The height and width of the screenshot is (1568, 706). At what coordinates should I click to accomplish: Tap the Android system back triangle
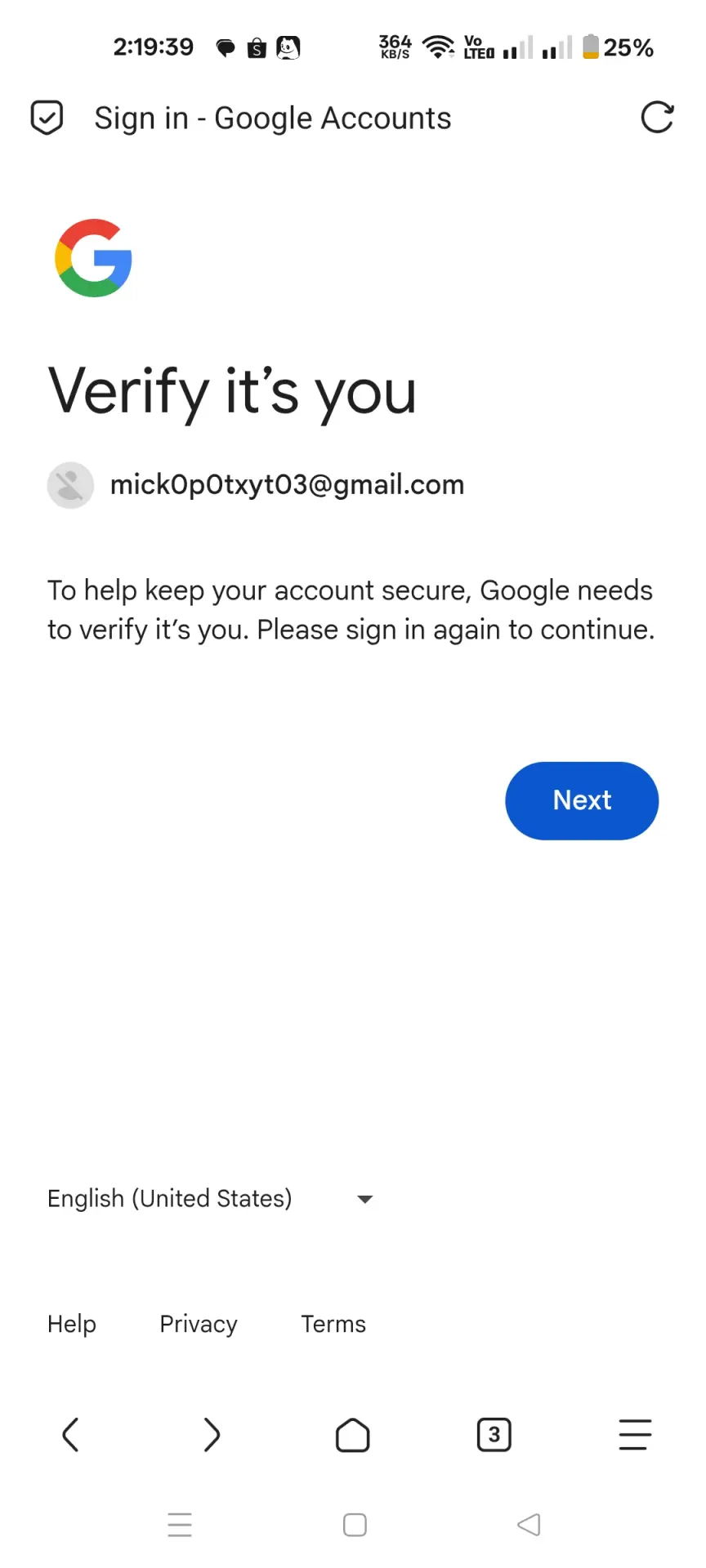529,1525
